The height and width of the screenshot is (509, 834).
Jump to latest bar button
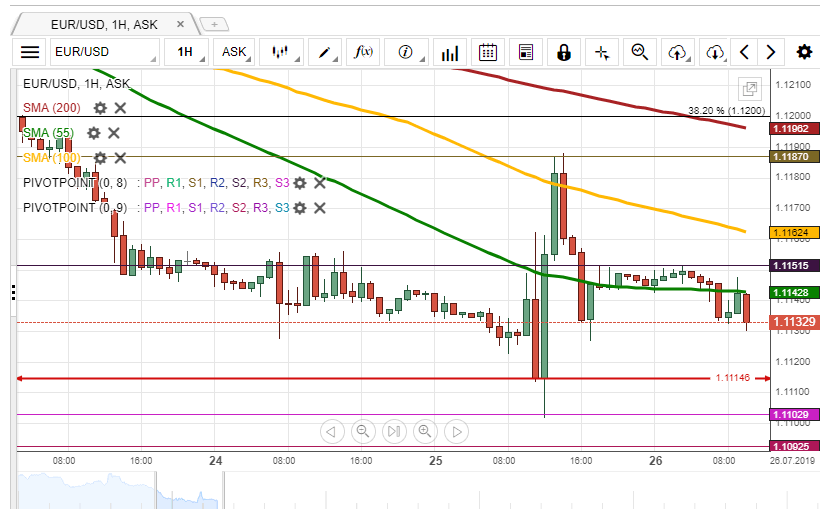(394, 431)
